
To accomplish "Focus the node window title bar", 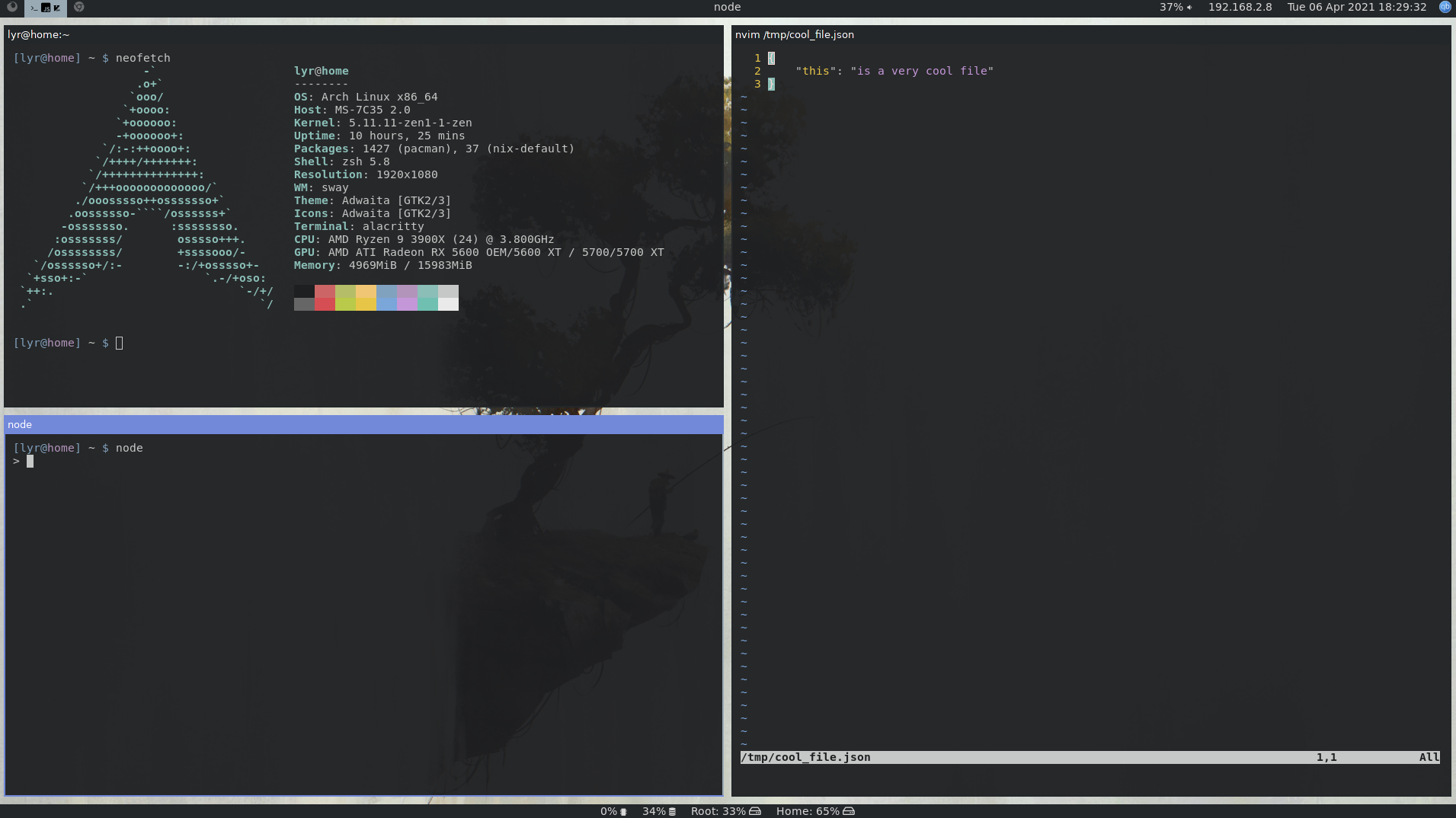I will point(363,424).
